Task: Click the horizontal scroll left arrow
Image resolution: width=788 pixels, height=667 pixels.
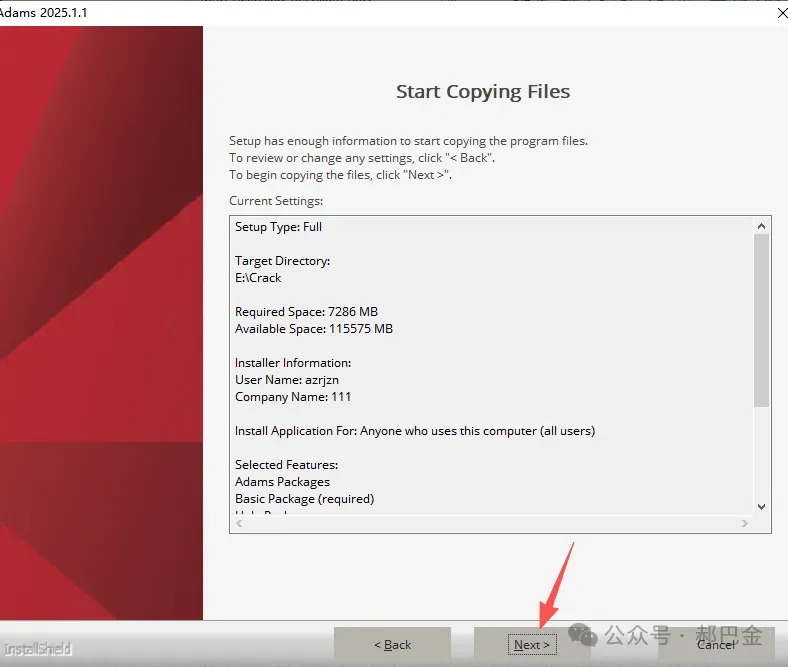Action: click(x=239, y=523)
